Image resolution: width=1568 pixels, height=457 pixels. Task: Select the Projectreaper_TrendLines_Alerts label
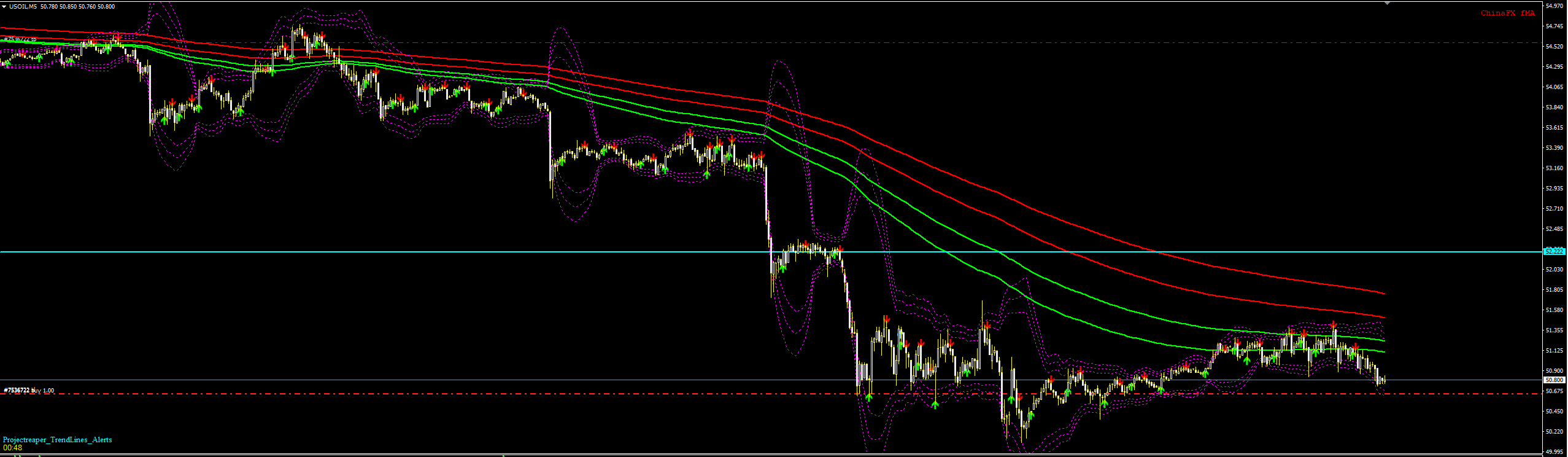point(58,440)
